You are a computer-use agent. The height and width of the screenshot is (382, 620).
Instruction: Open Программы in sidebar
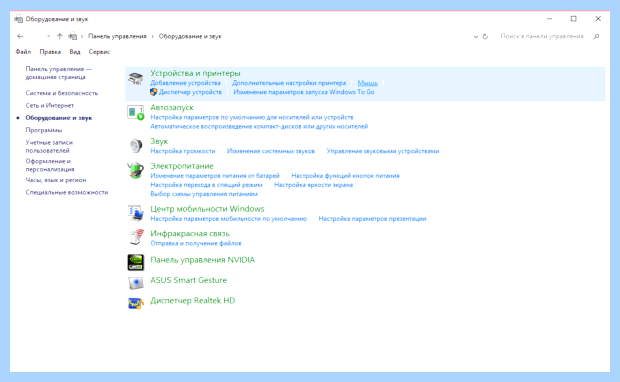[43, 130]
